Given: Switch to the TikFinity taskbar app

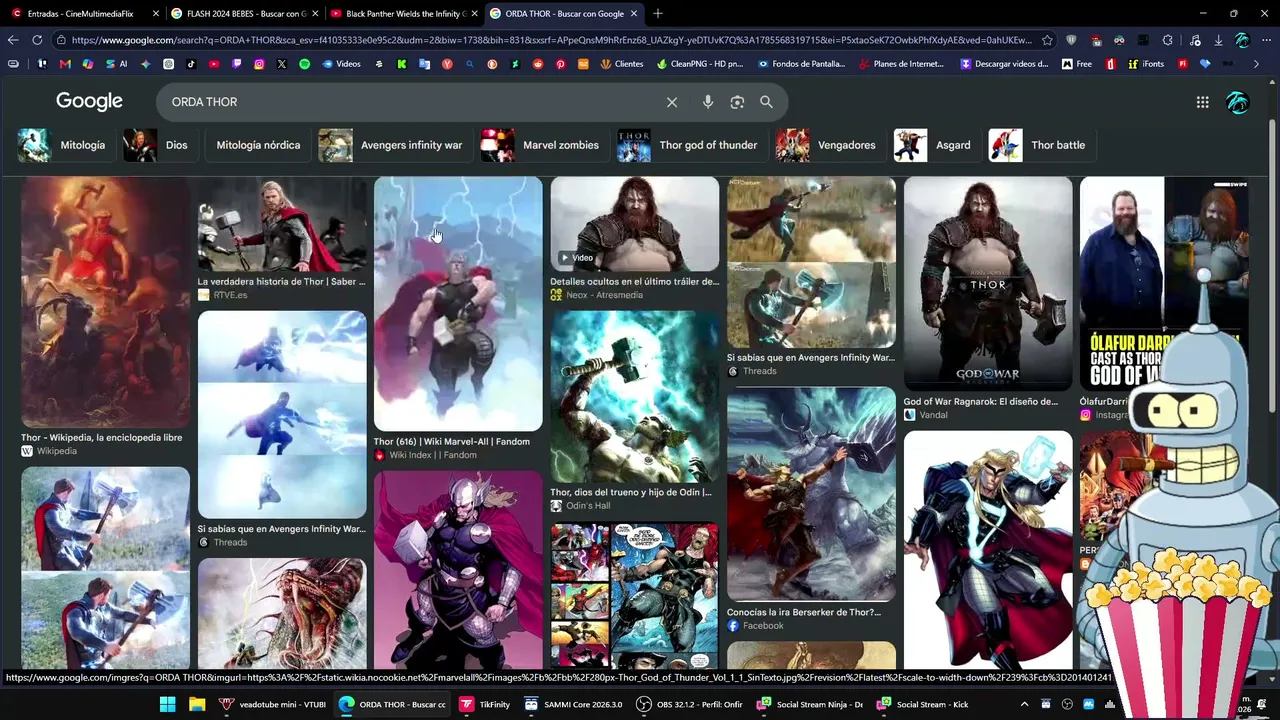Looking at the screenshot, I should (485, 704).
